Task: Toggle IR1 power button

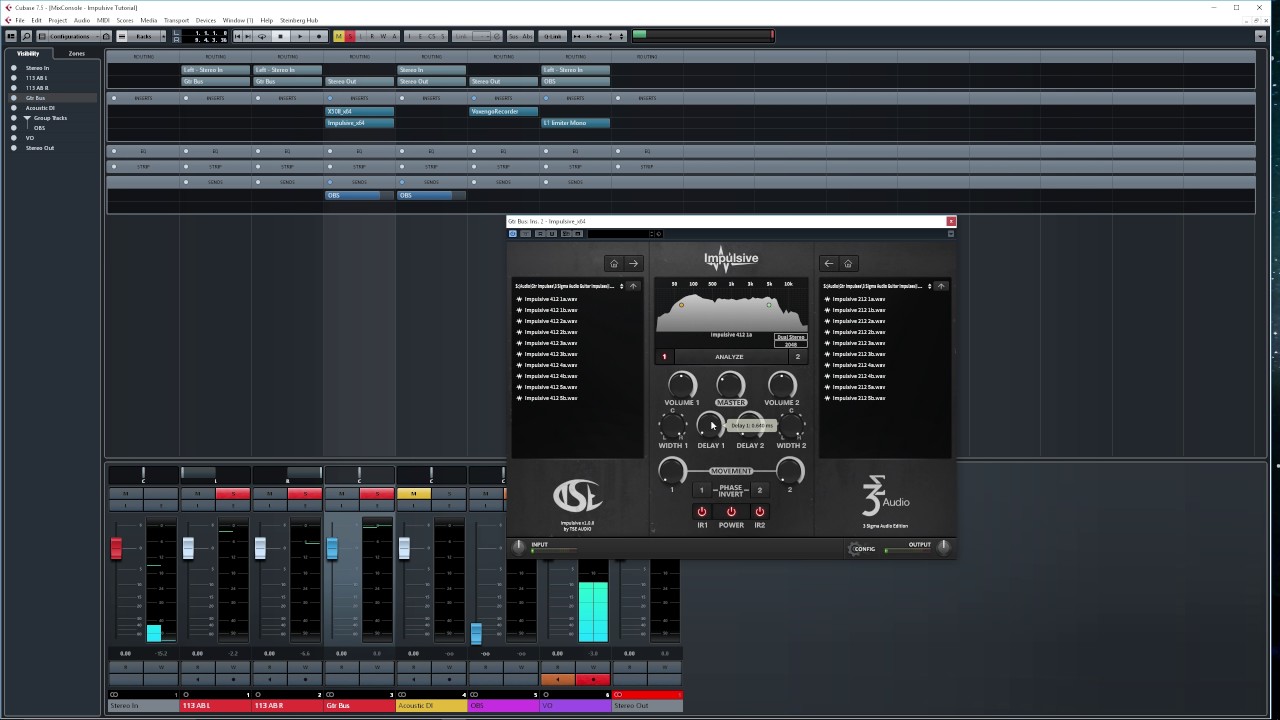Action: [702, 512]
